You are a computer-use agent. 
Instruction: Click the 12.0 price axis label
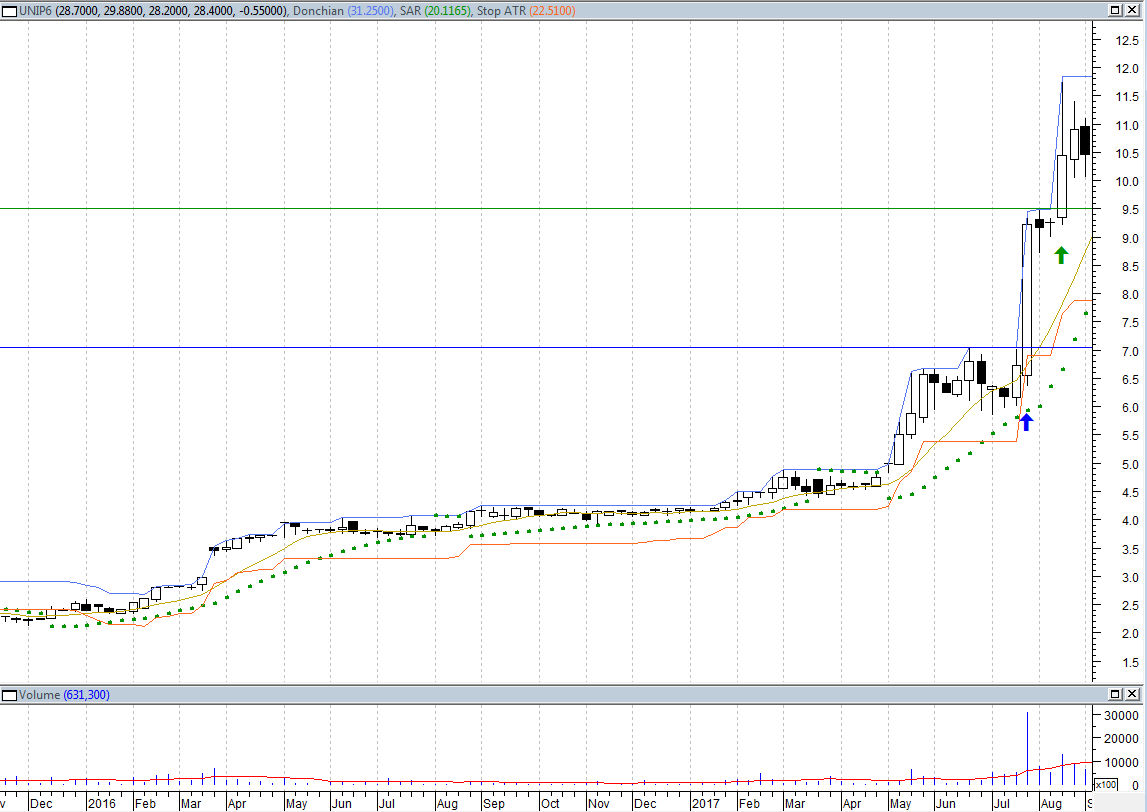point(1128,69)
